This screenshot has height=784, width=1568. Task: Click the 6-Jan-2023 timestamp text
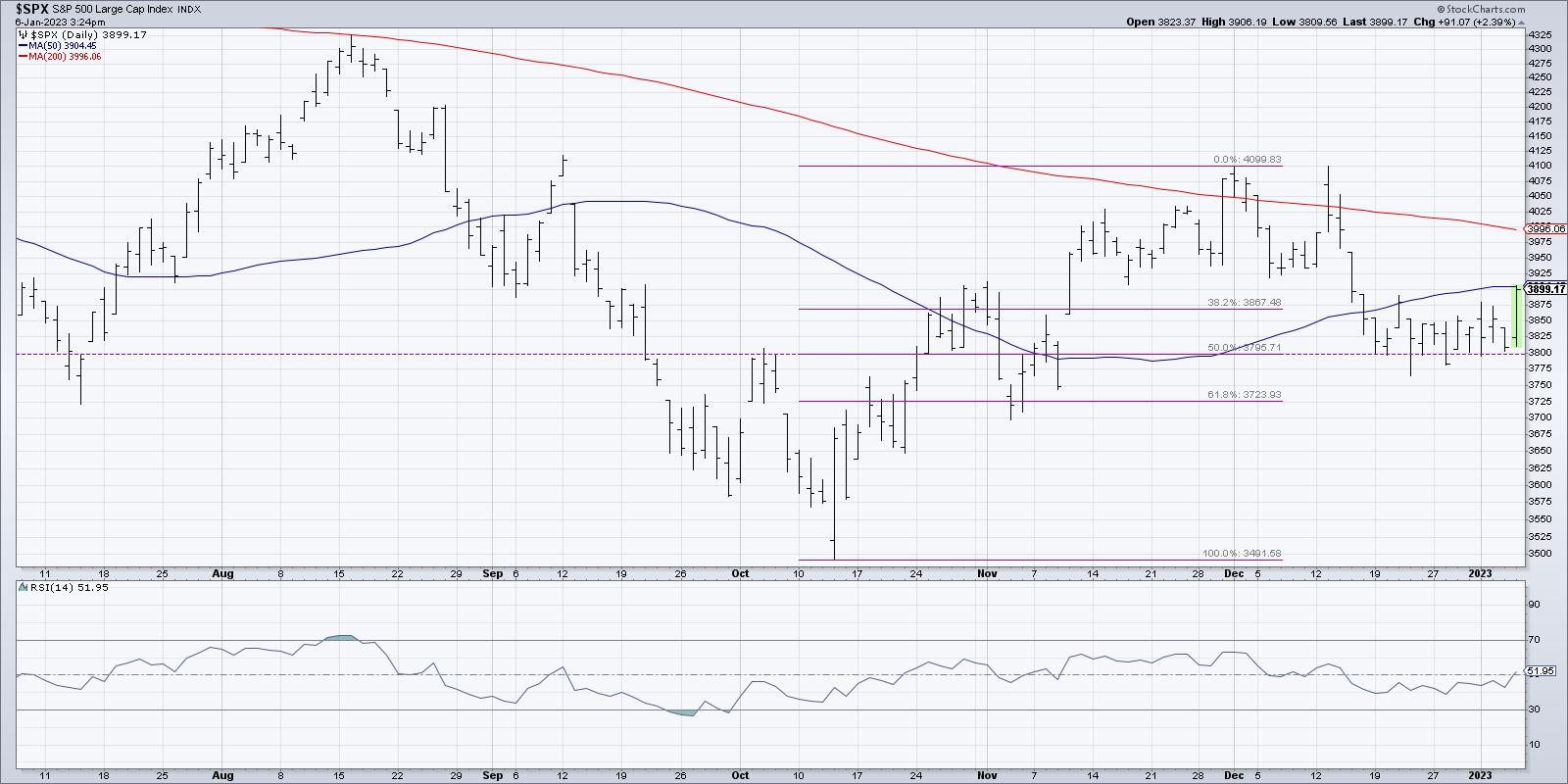(59, 22)
